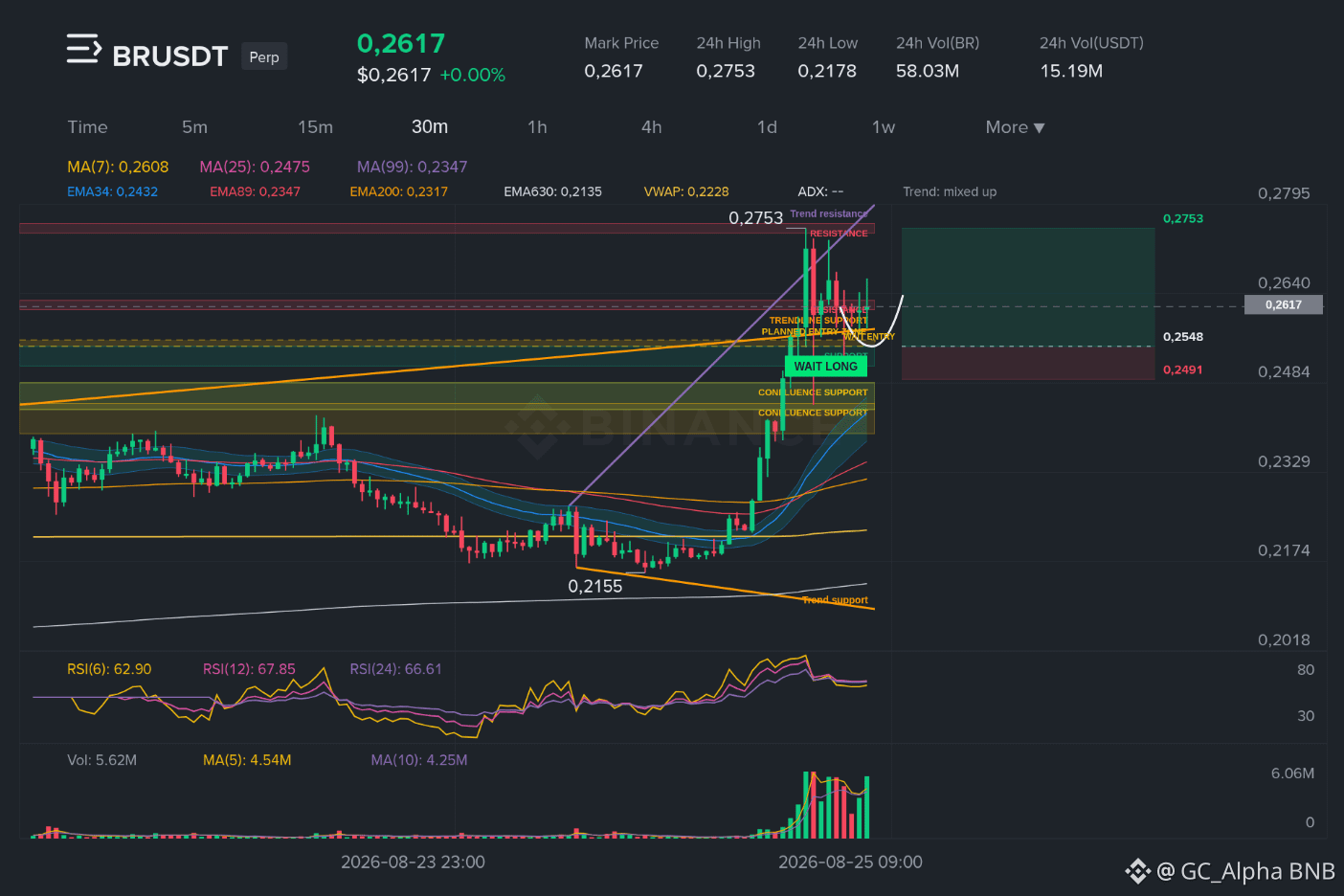The image size is (1344, 896).
Task: Click the volume MA(10): 4.25M label
Action: tap(419, 760)
